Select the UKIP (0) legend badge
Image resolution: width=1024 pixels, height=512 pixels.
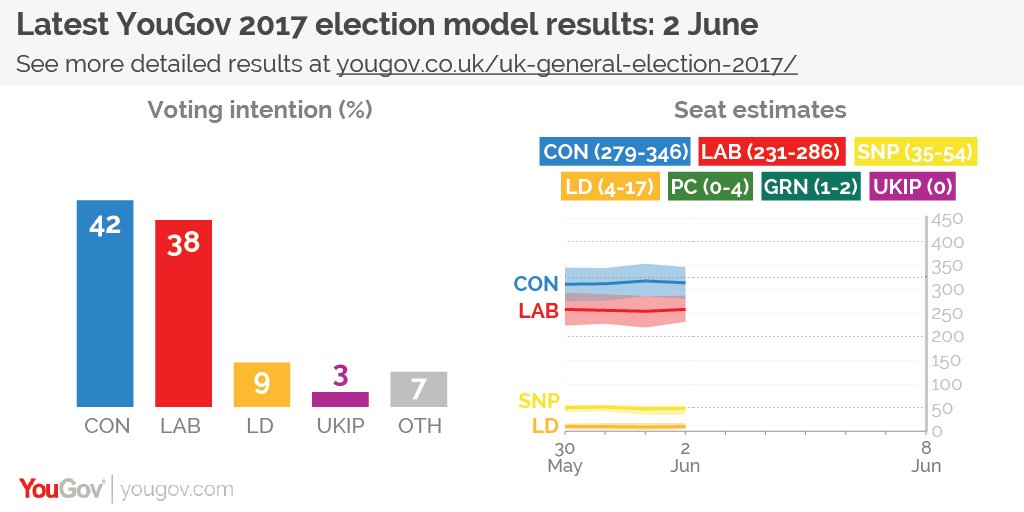click(912, 187)
